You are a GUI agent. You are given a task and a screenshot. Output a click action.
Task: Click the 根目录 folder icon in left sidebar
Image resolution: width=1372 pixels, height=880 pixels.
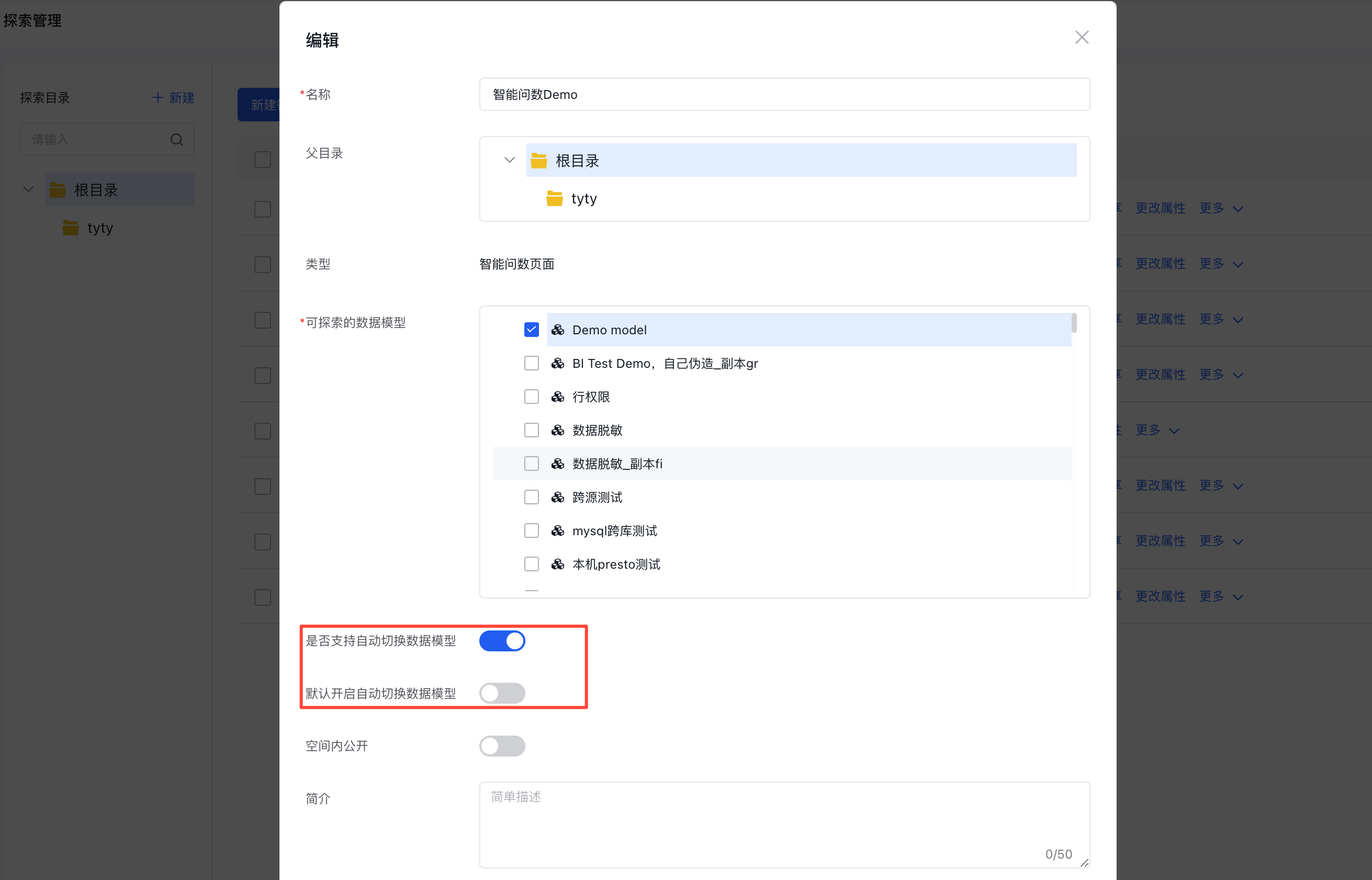(x=57, y=190)
